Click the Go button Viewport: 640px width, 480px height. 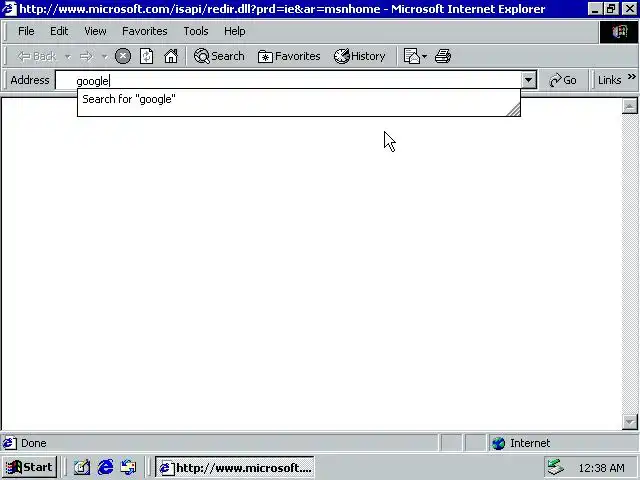tap(563, 80)
